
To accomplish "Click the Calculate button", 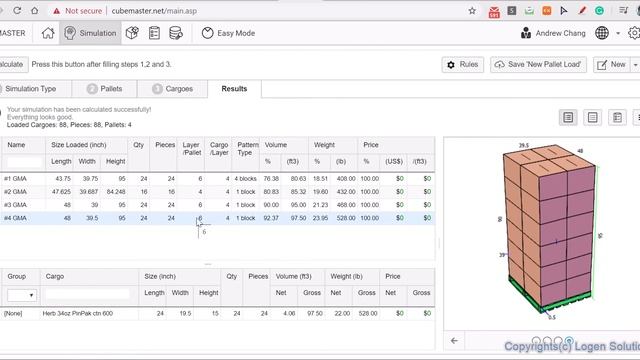I will click(x=13, y=64).
